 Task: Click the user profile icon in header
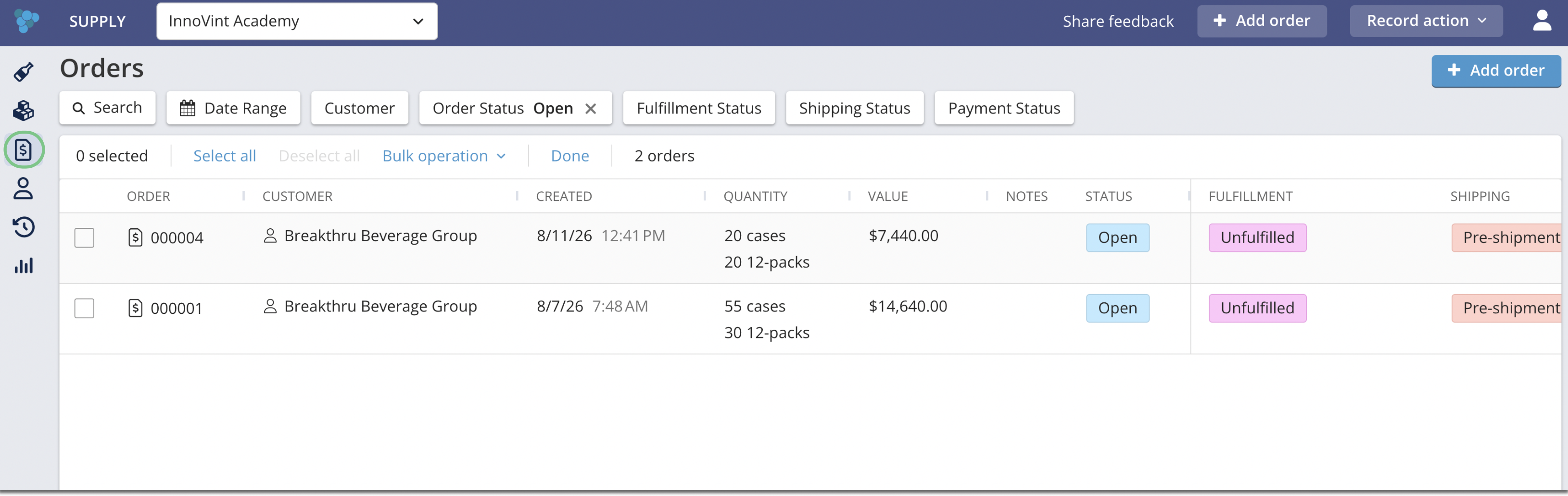coord(1542,21)
